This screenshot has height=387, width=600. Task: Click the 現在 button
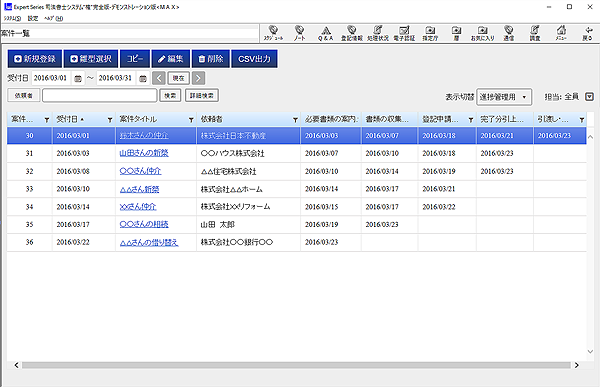click(x=178, y=78)
